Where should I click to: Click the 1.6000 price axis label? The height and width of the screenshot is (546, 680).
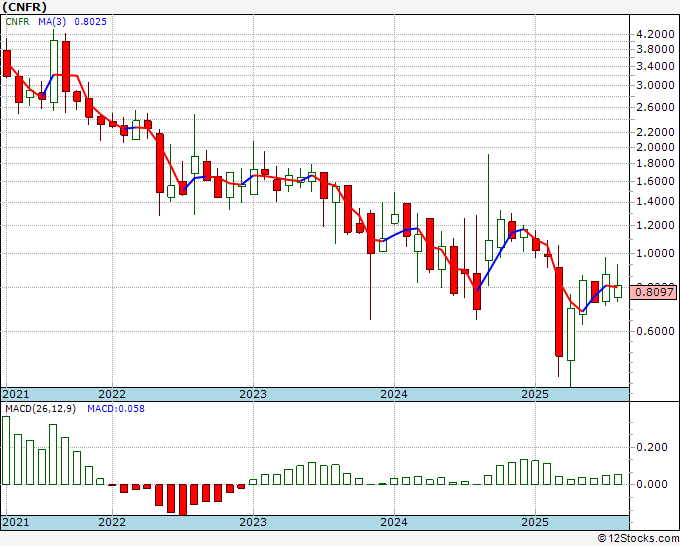point(655,181)
